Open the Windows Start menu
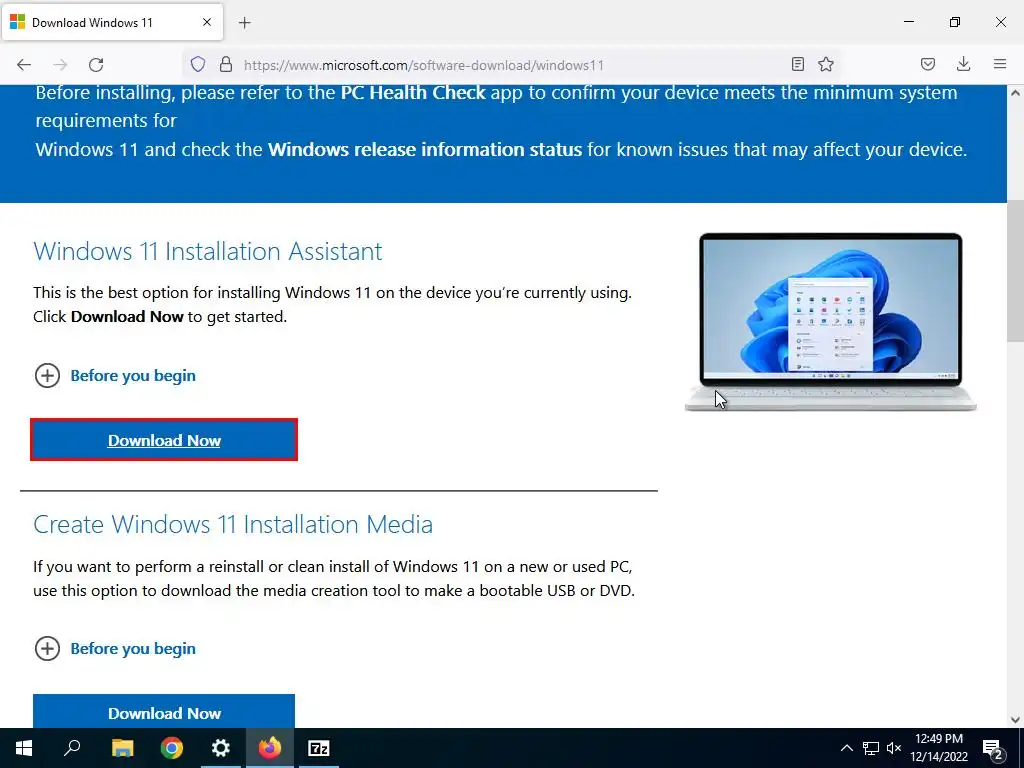Image resolution: width=1024 pixels, height=768 pixels. (24, 748)
